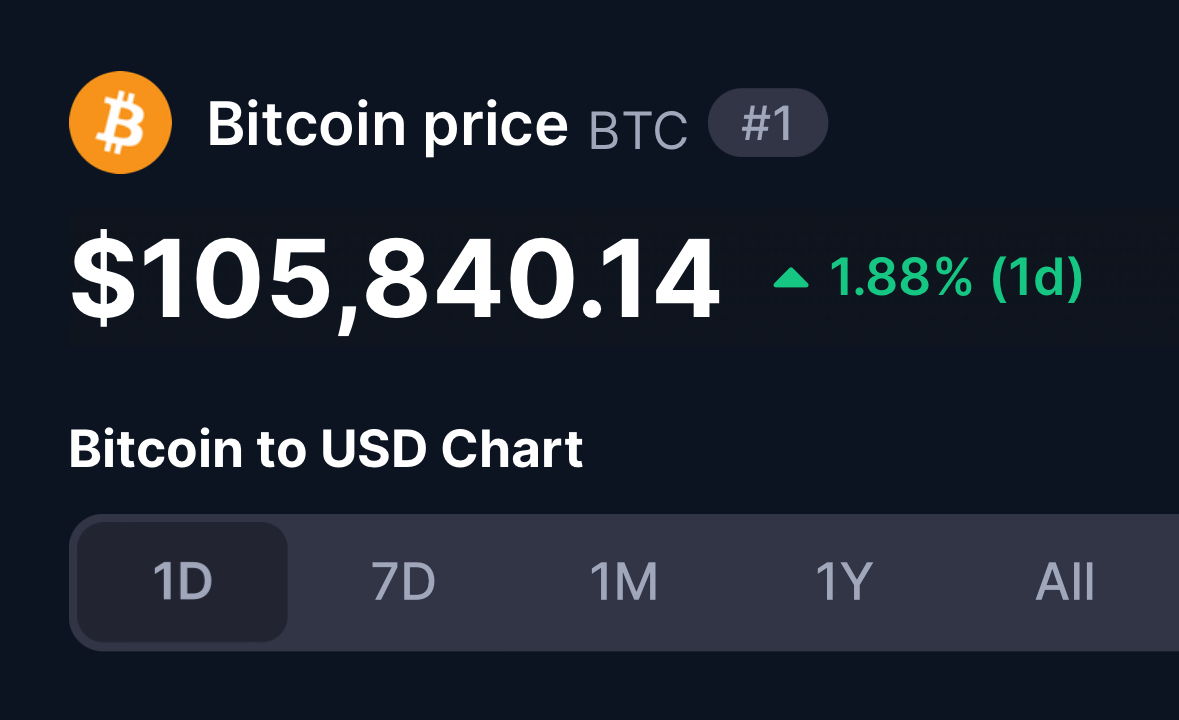Click the word Bitcoin in the title
Viewport: 1179px width, 720px height.
coord(307,123)
